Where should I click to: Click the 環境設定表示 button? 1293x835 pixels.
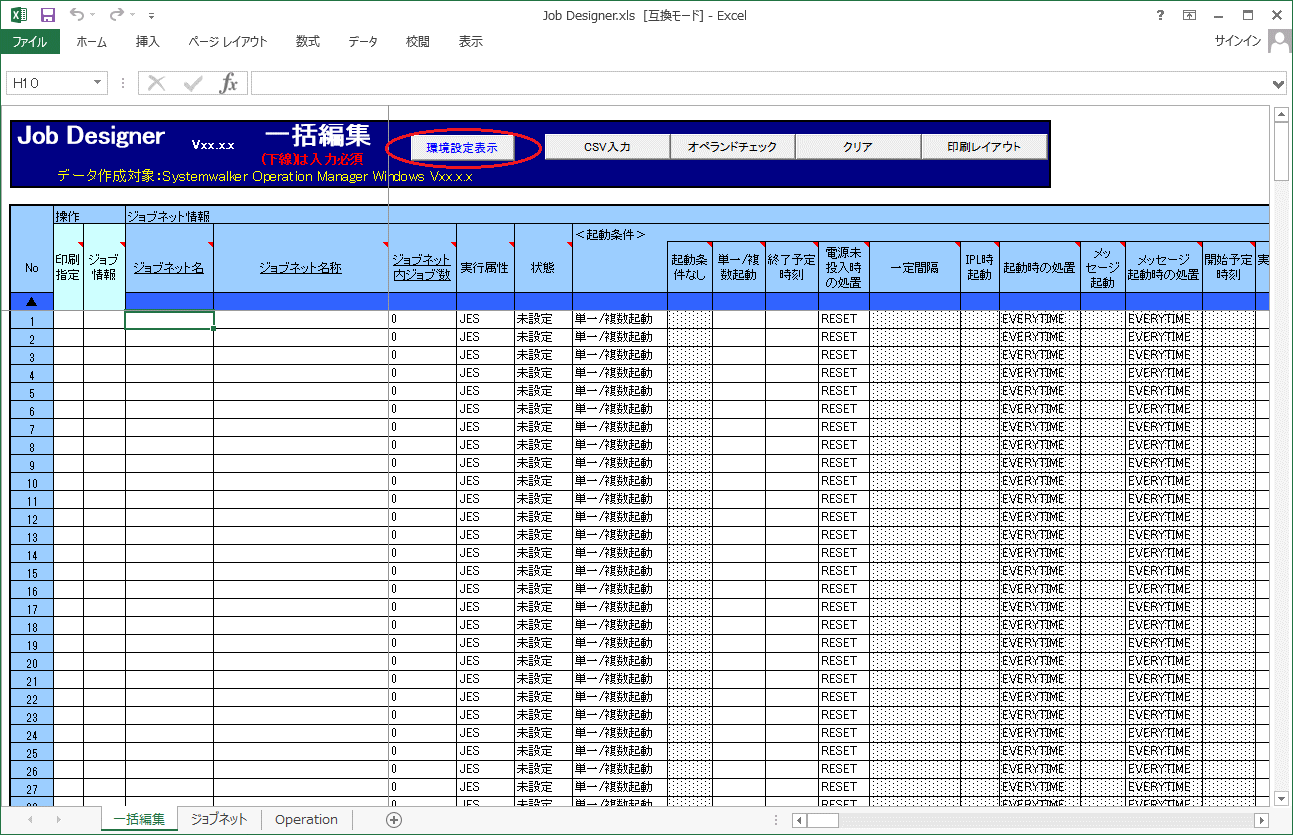click(x=462, y=147)
